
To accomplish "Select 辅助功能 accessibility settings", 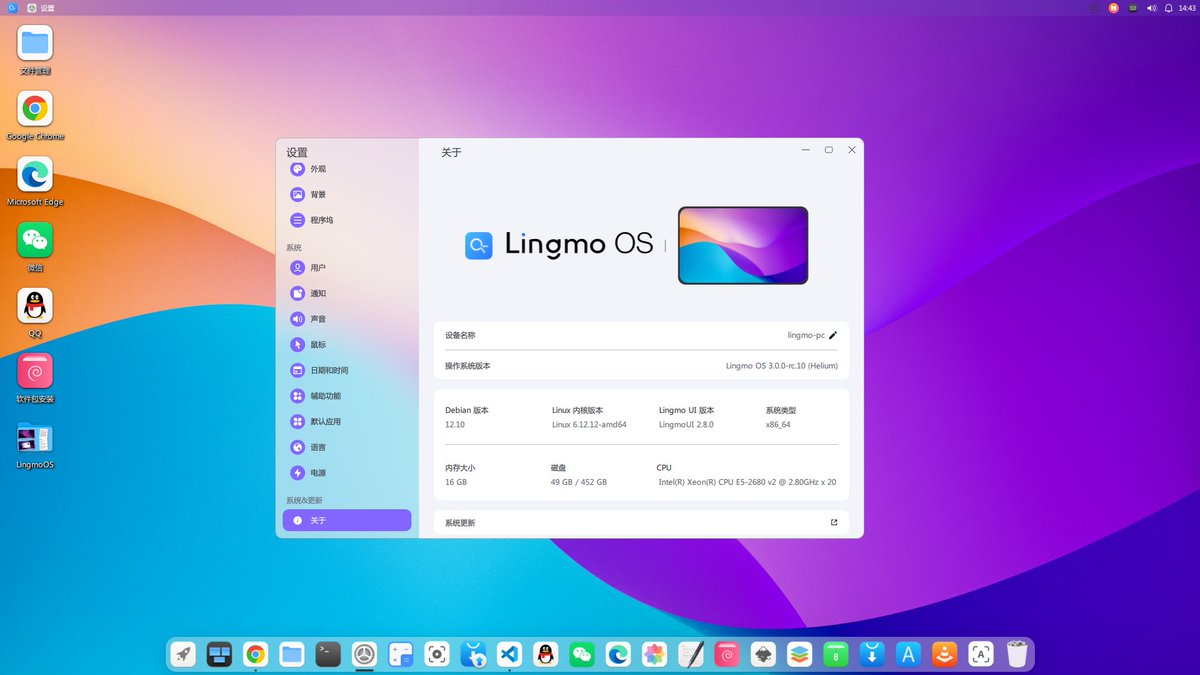I will pos(346,396).
